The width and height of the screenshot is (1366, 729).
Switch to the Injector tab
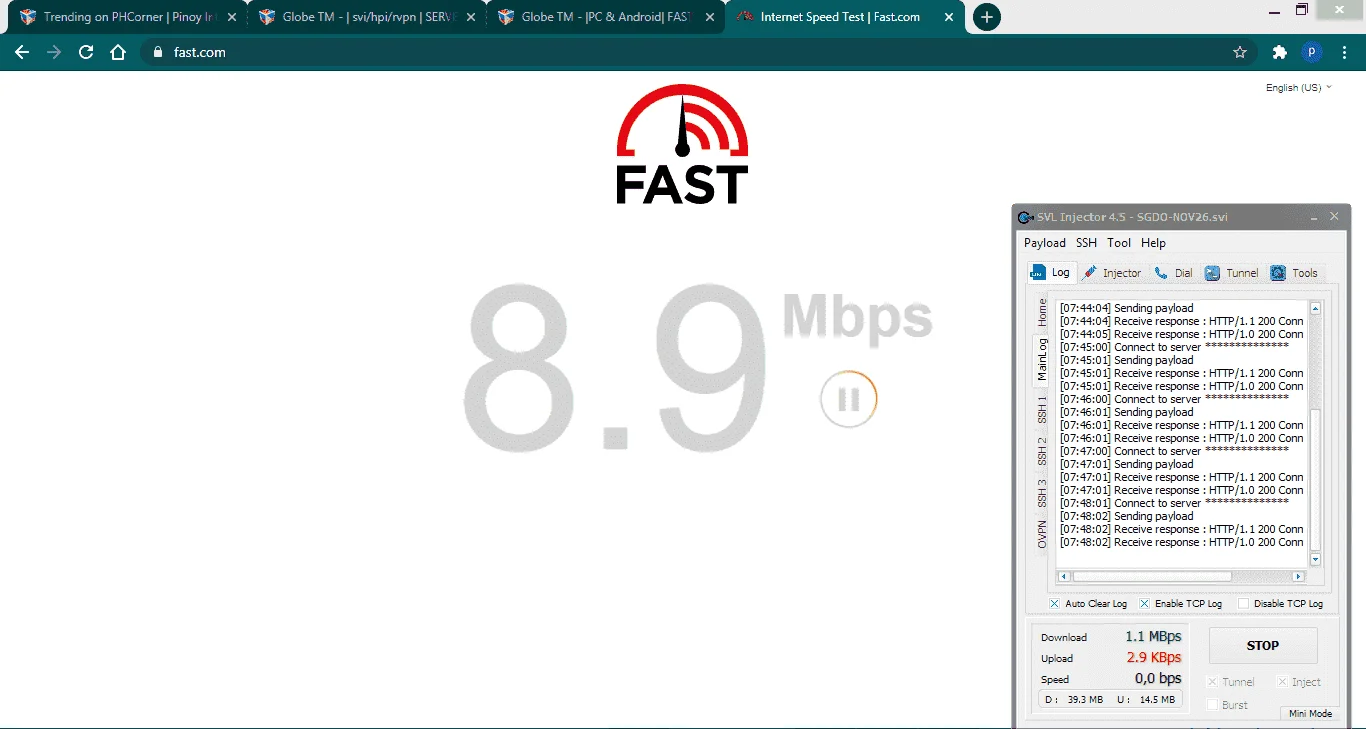point(1111,273)
